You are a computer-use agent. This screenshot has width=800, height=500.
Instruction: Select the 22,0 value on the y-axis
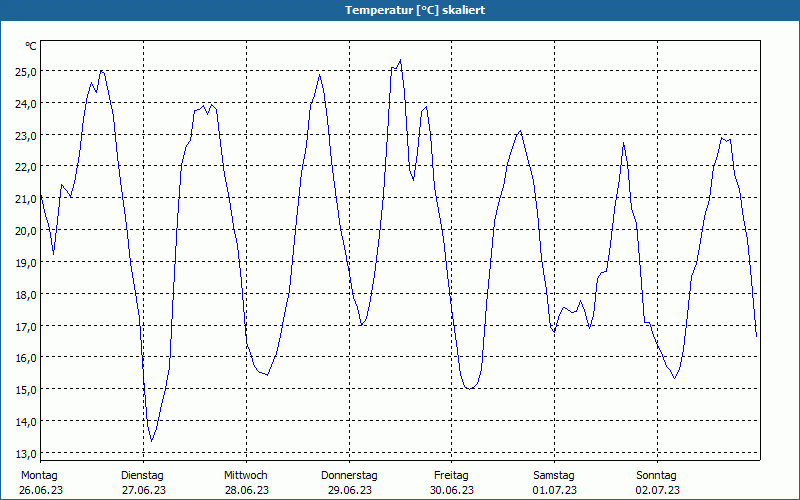pyautogui.click(x=25, y=166)
